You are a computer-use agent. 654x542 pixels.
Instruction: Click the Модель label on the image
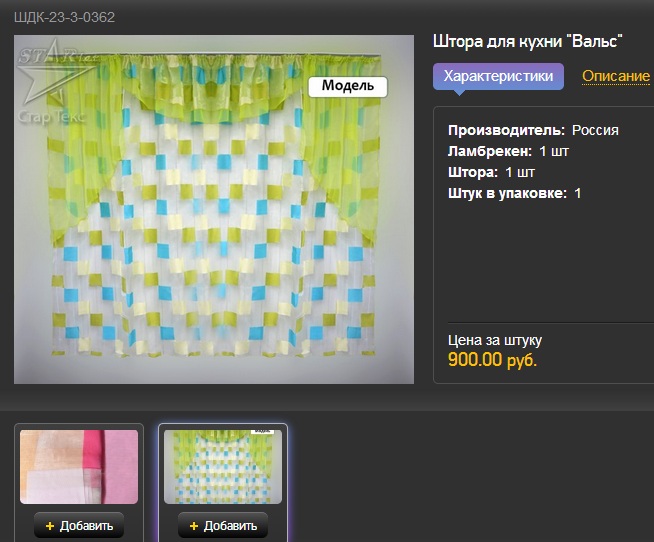348,86
